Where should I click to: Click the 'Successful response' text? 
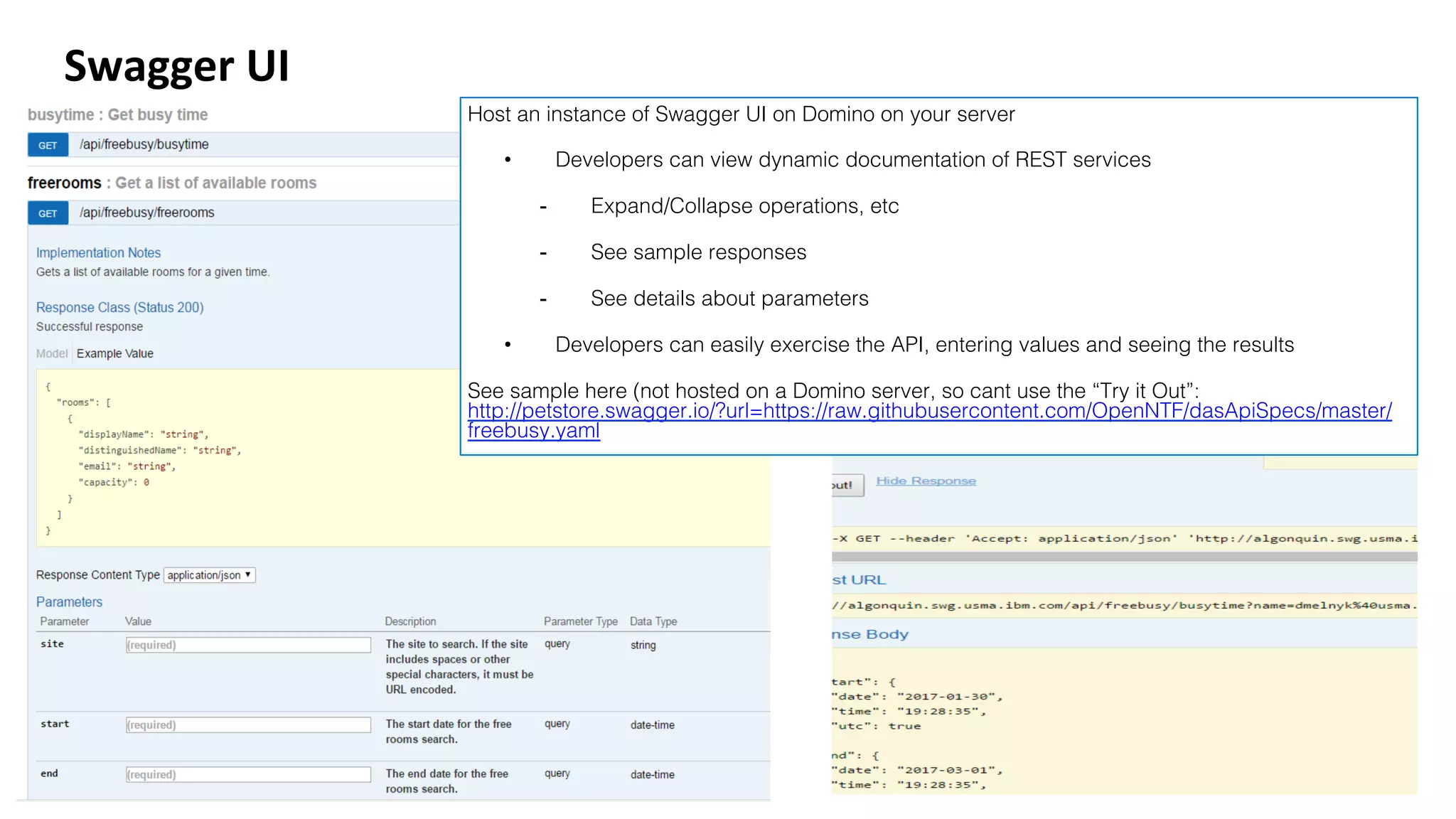pos(90,326)
